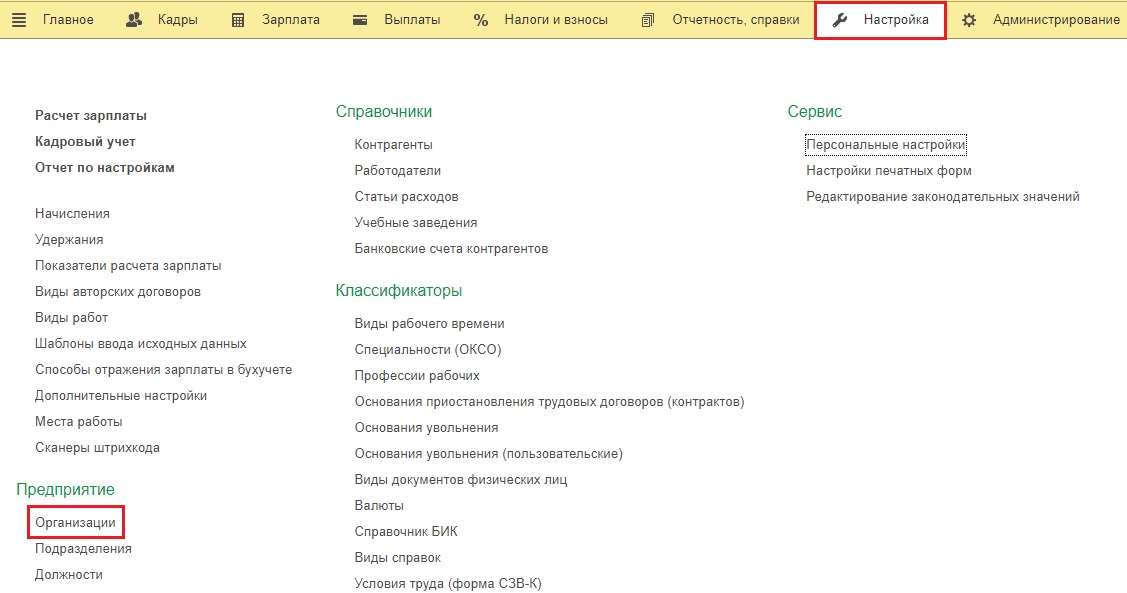Open Статьи расходов directory
Screen dimensions: 1127x593
tap(406, 196)
